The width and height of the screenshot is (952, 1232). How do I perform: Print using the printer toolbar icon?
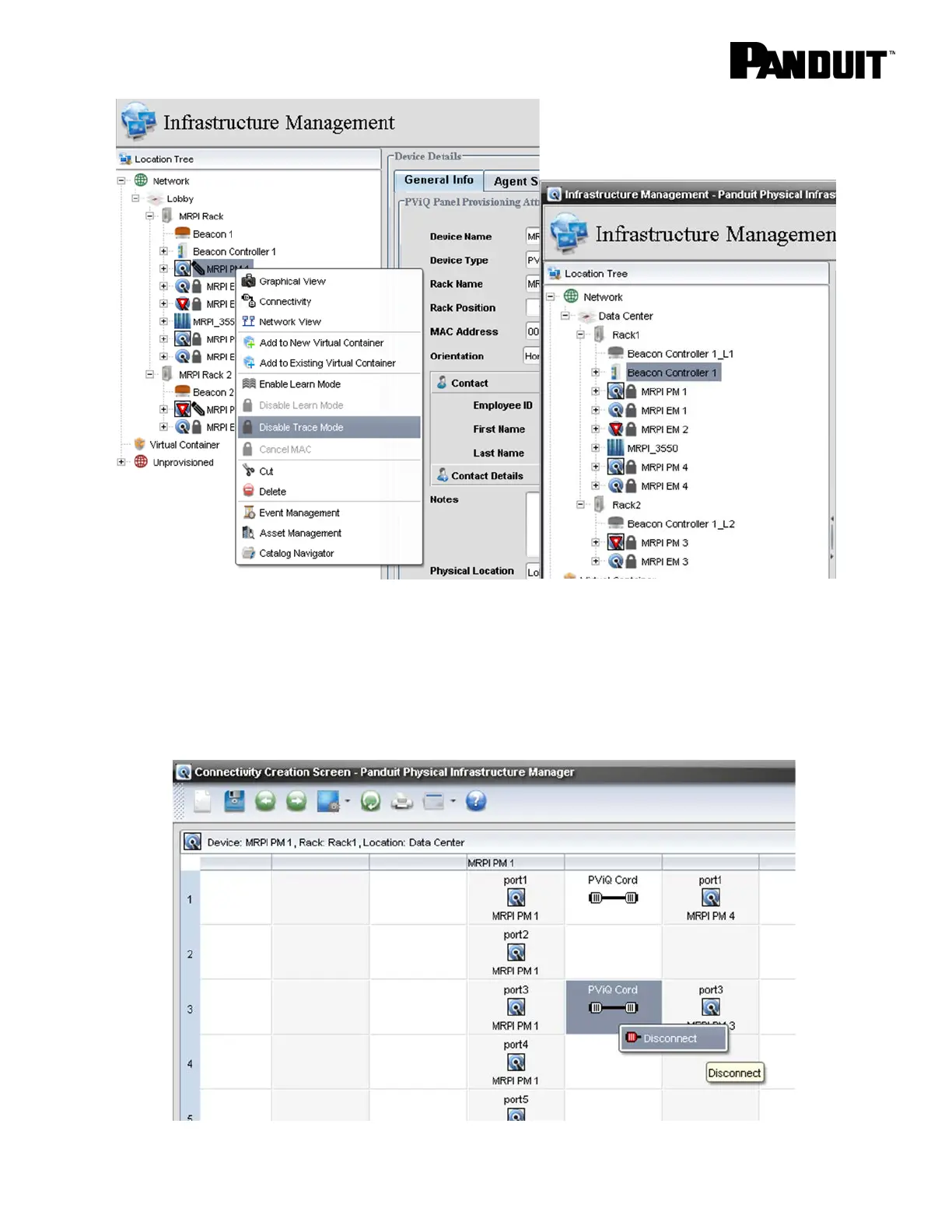401,801
